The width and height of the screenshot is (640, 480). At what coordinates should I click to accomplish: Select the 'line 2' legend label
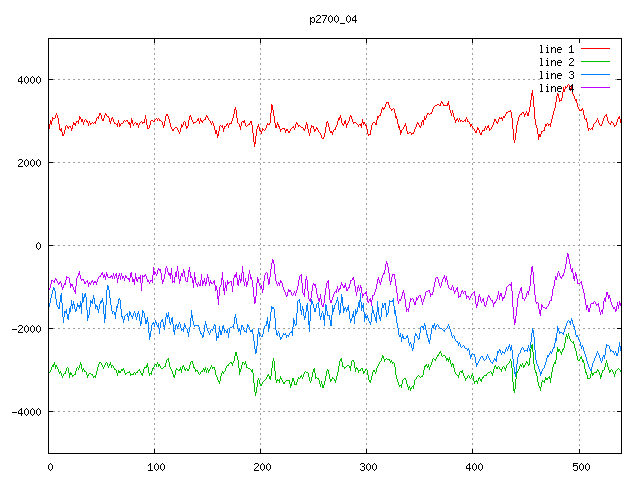click(556, 62)
